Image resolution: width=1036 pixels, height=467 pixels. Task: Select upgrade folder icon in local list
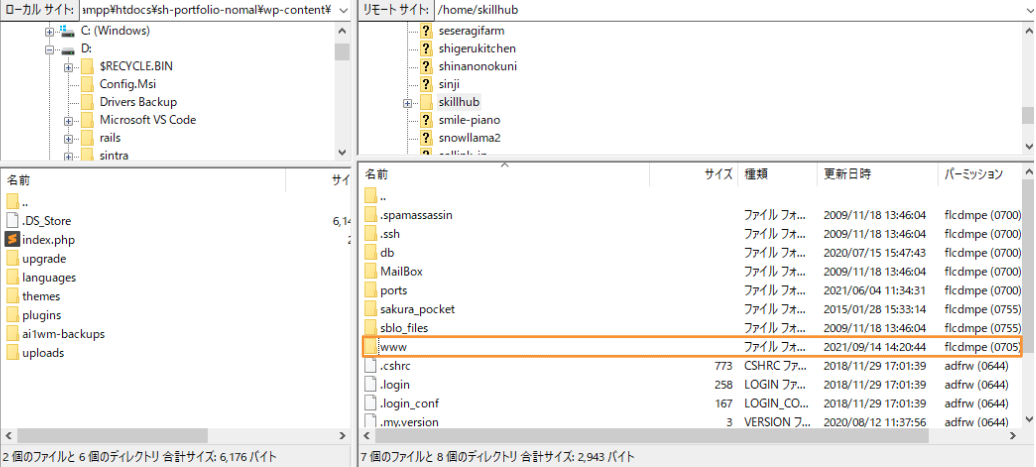(12, 258)
